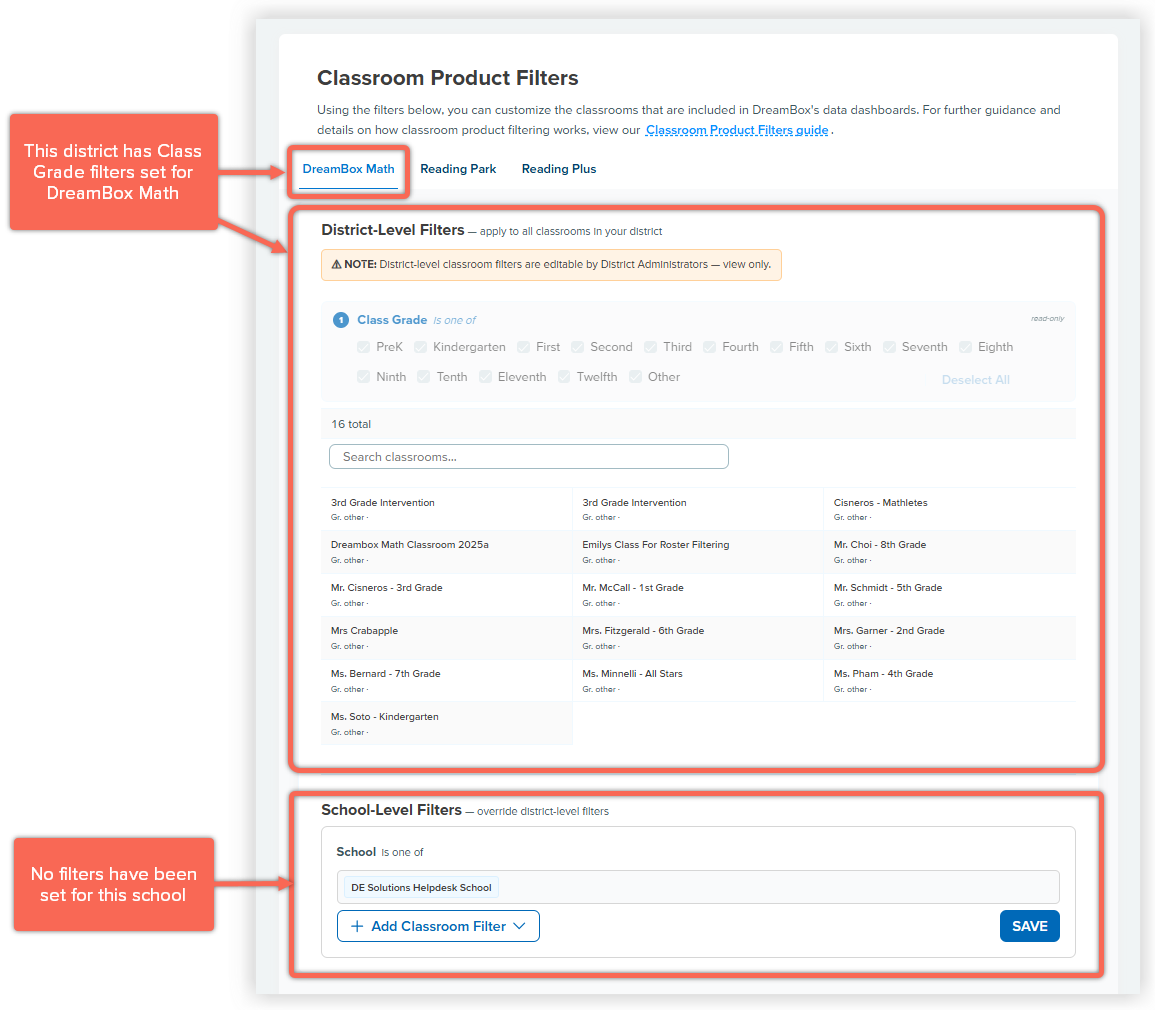
Task: Switch to the DreamBox Math tab
Action: 348,169
